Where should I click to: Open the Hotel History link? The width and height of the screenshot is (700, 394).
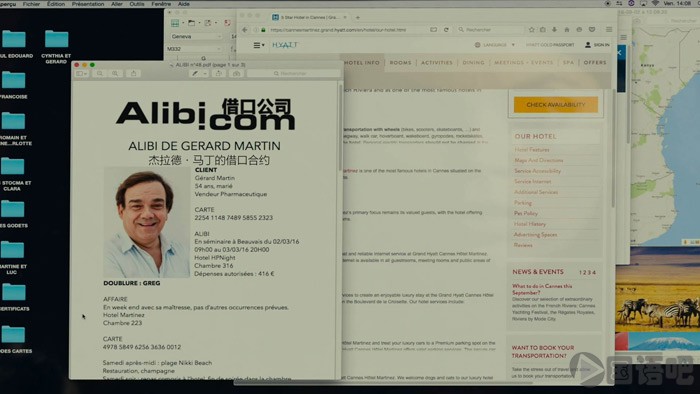click(x=530, y=224)
